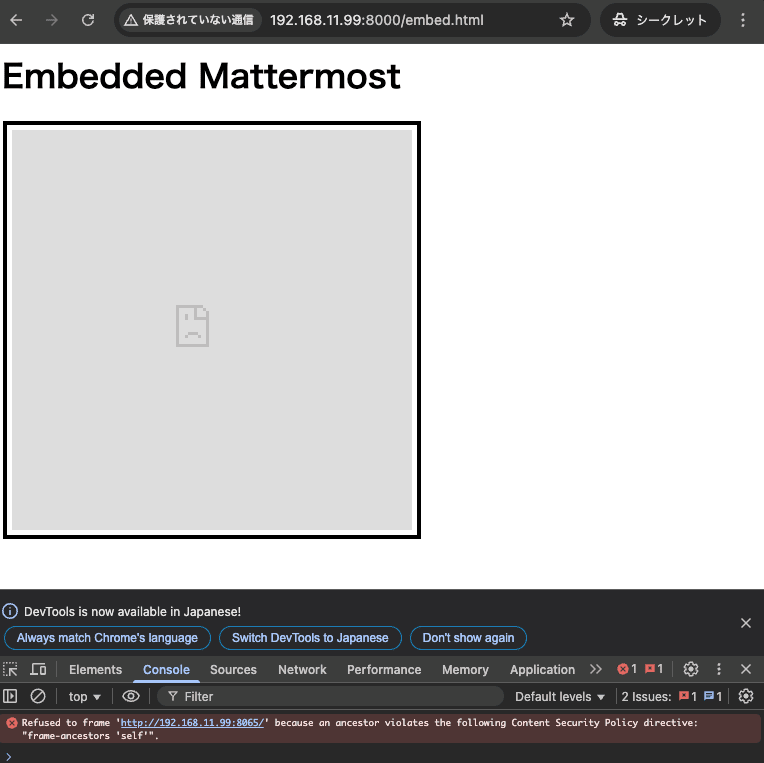Open the Memory tab
Viewport: 764px width, 763px height.
coord(465,670)
